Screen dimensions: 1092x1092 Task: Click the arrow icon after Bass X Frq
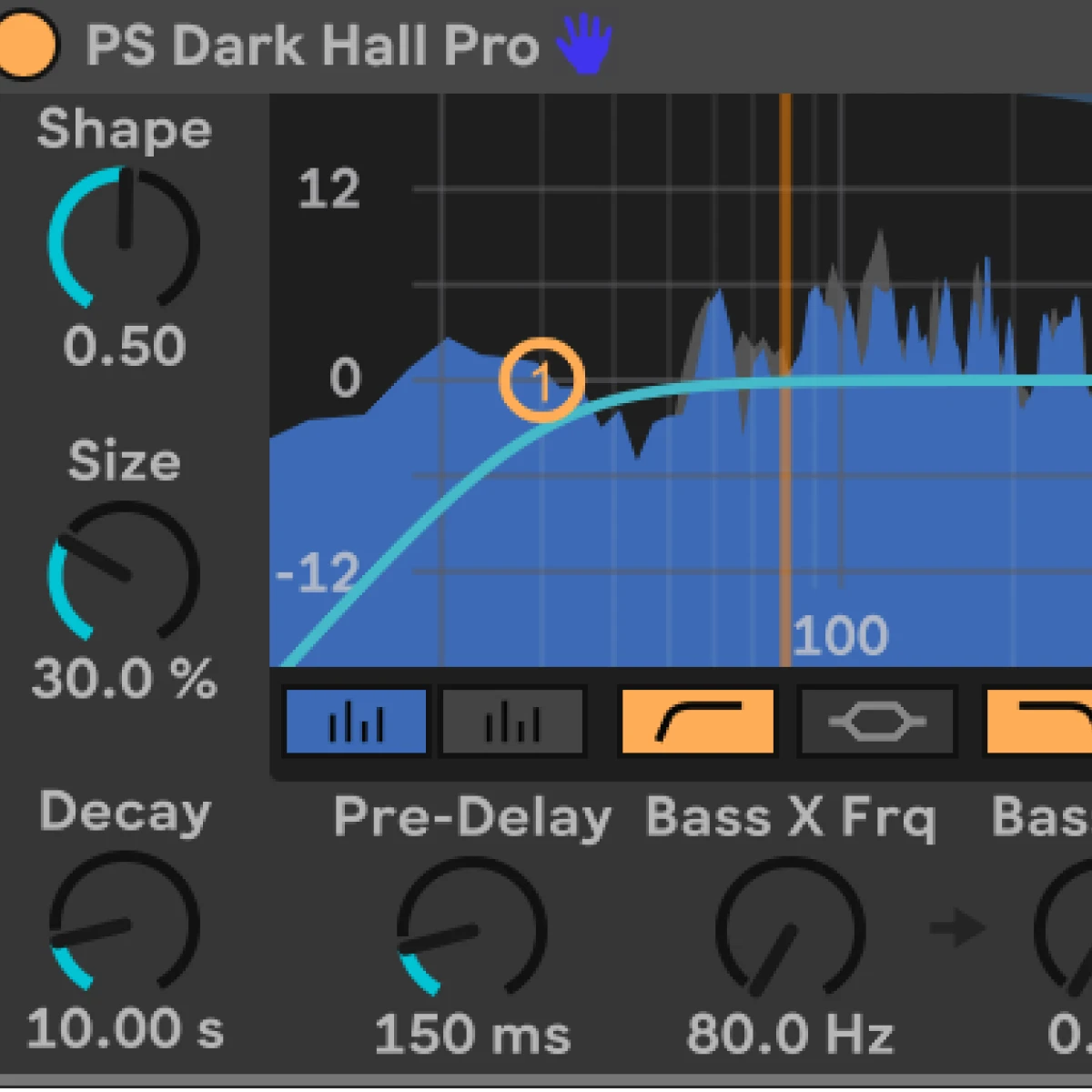click(x=958, y=928)
